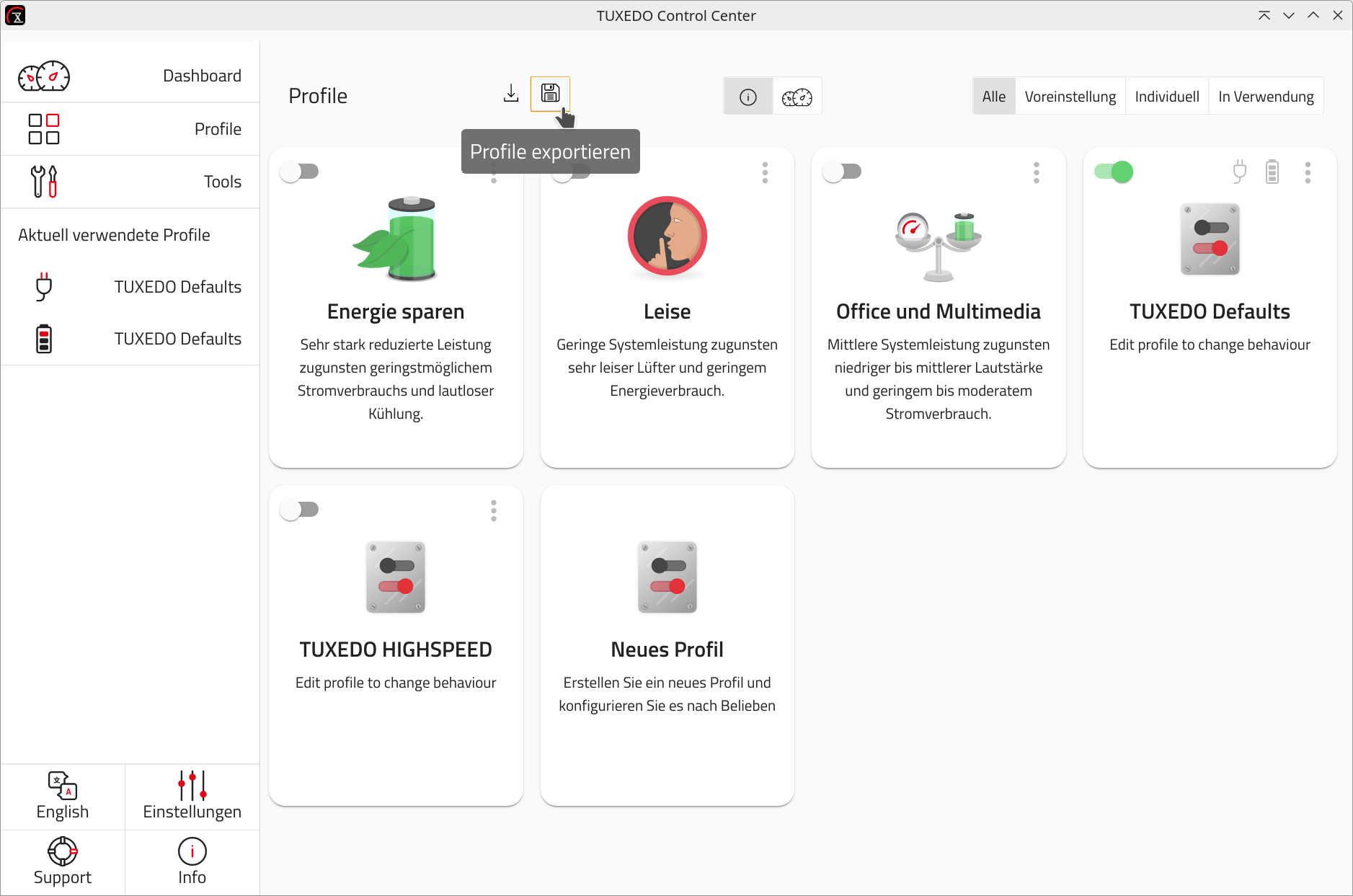Enable the Energie sparen profile toggle
This screenshot has width=1353, height=896.
(x=300, y=172)
